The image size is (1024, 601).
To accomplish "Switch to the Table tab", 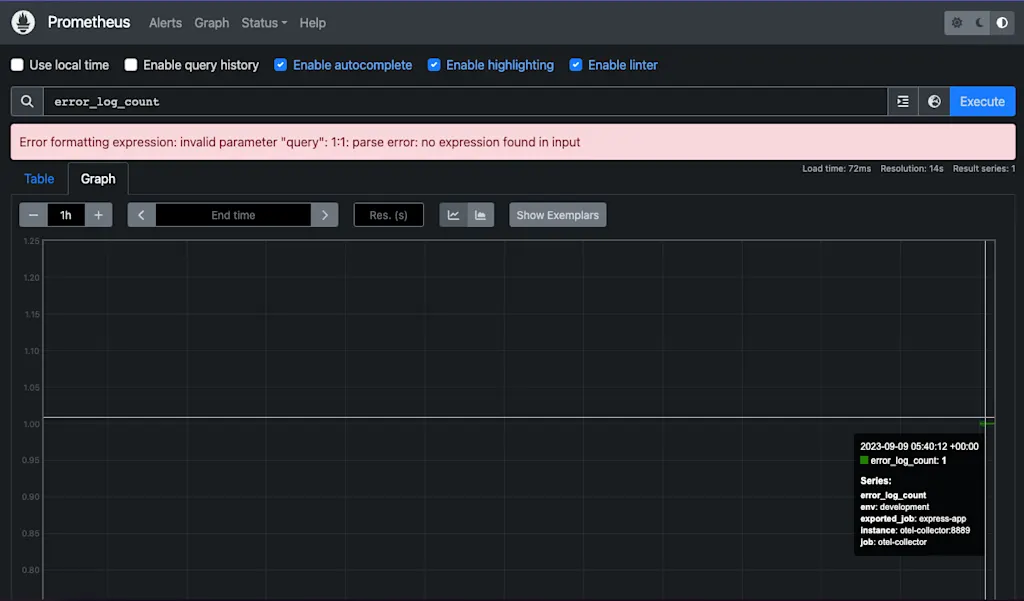I will point(39,179).
